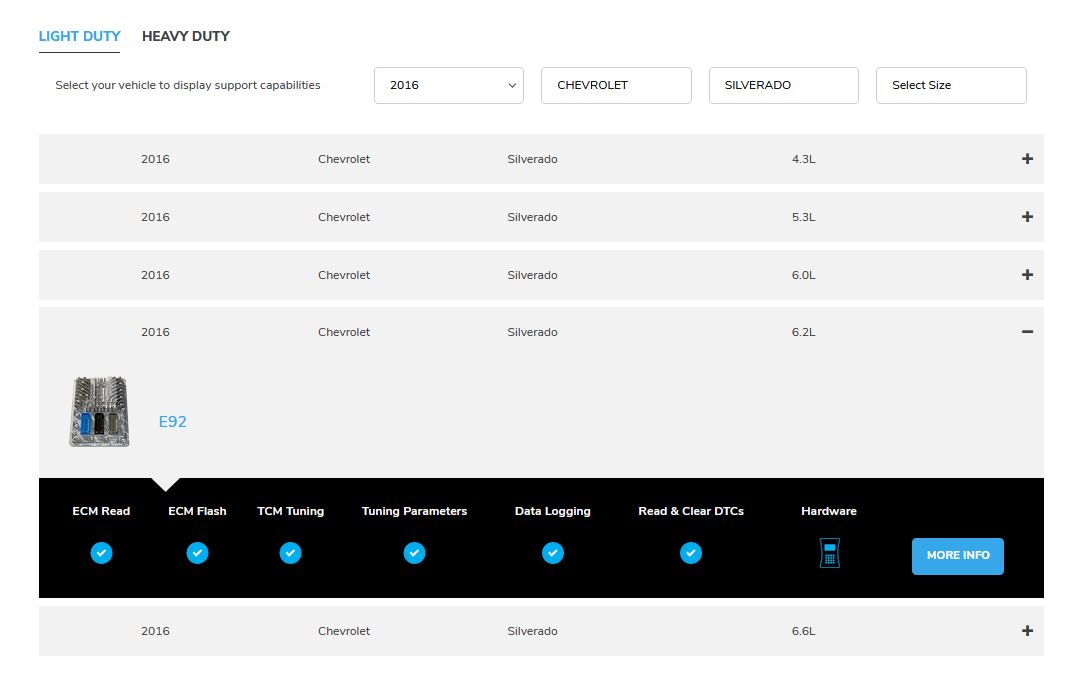Click the 6.2L engine size text
The image size is (1082, 699).
pos(803,332)
